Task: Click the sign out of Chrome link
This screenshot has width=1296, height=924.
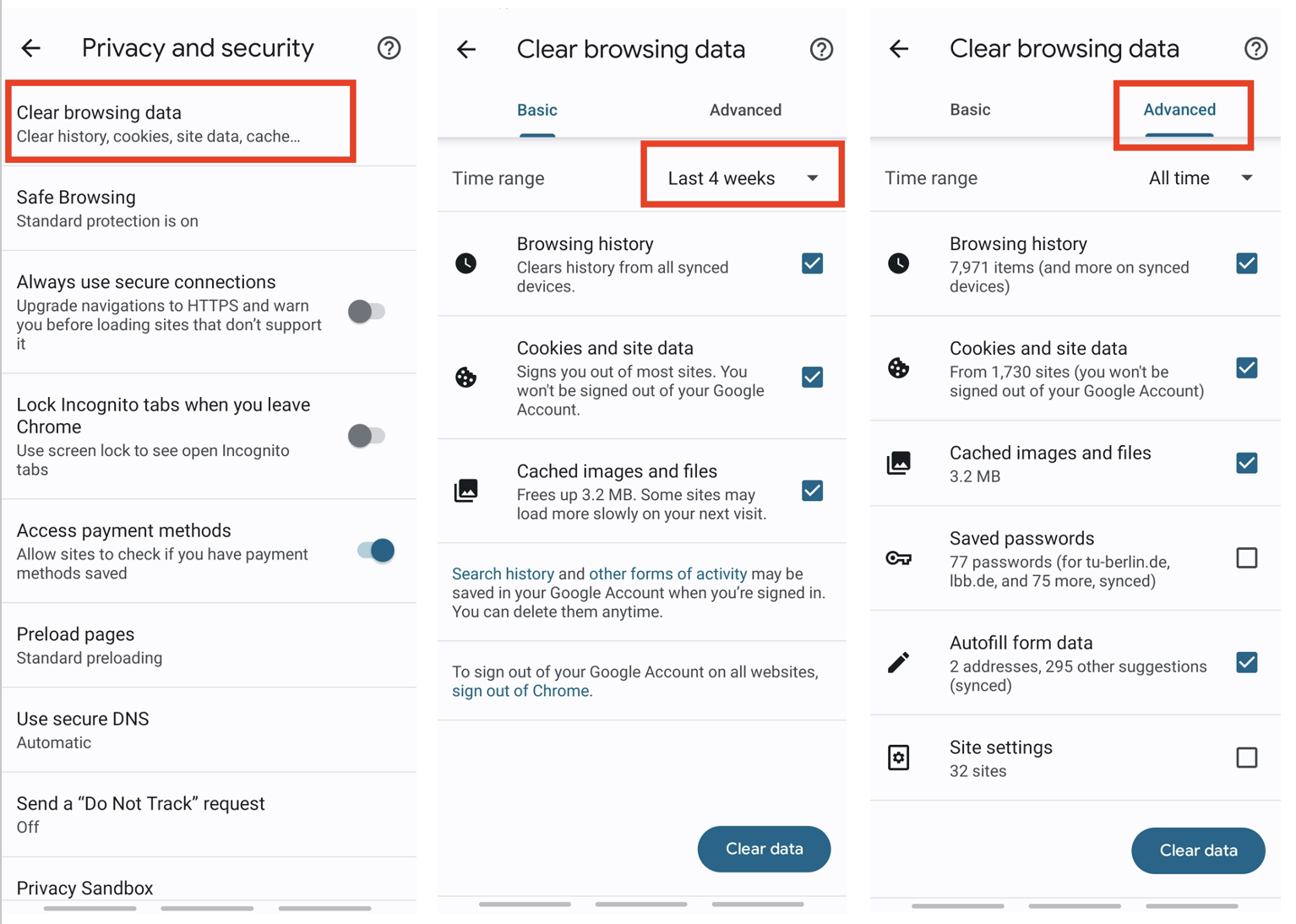Action: pyautogui.click(x=520, y=690)
